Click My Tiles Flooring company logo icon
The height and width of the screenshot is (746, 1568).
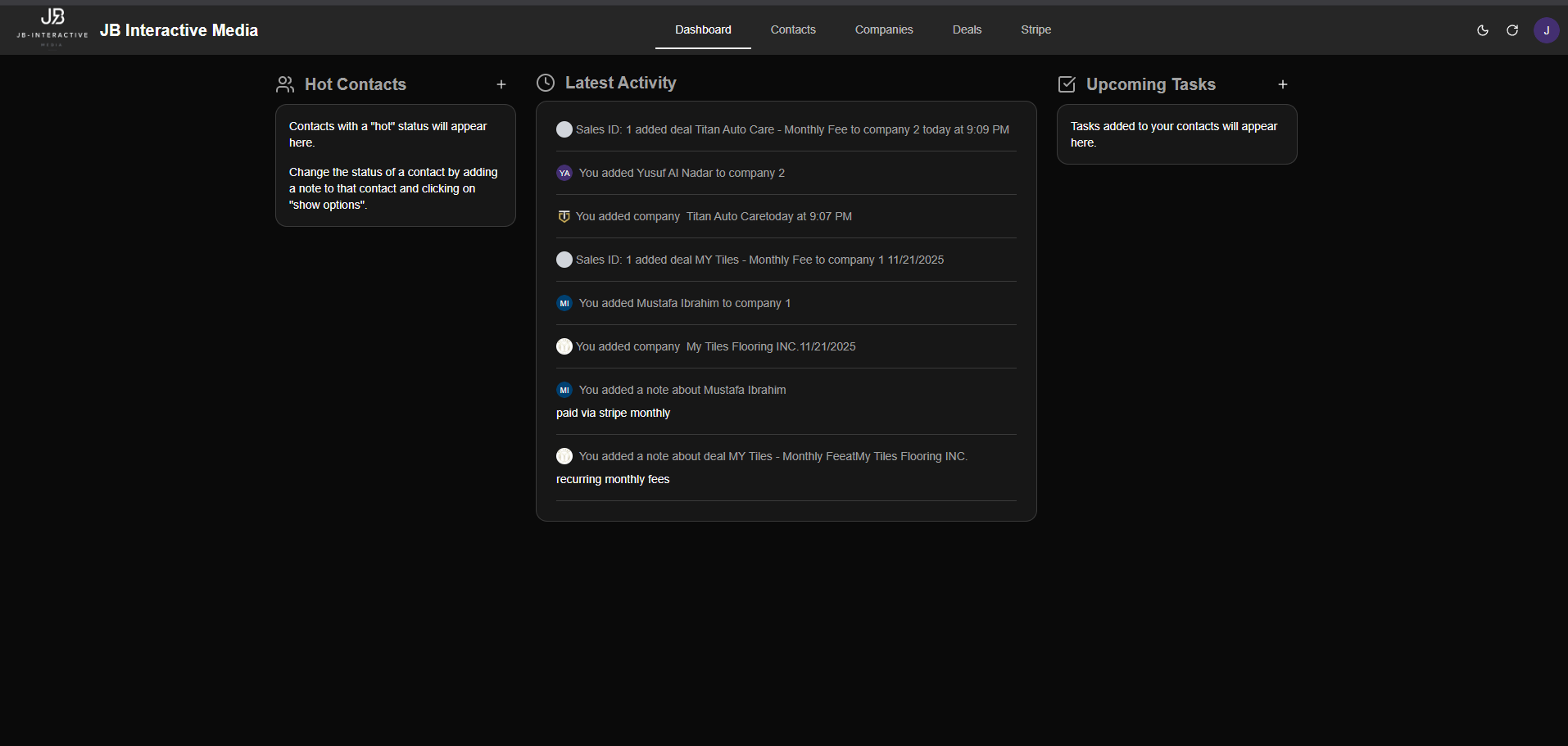pyautogui.click(x=564, y=346)
